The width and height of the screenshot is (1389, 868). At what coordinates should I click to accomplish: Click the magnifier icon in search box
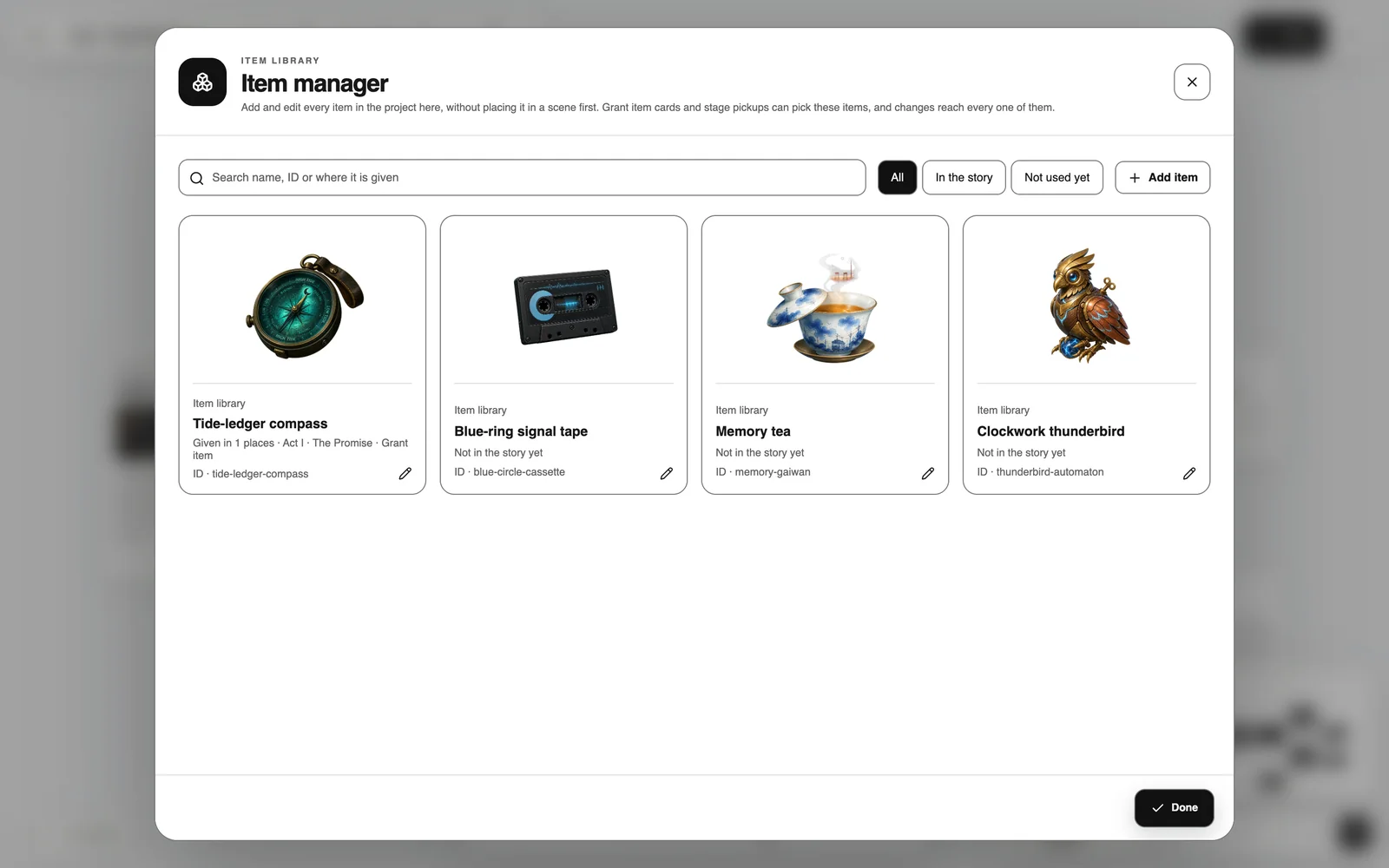(197, 178)
